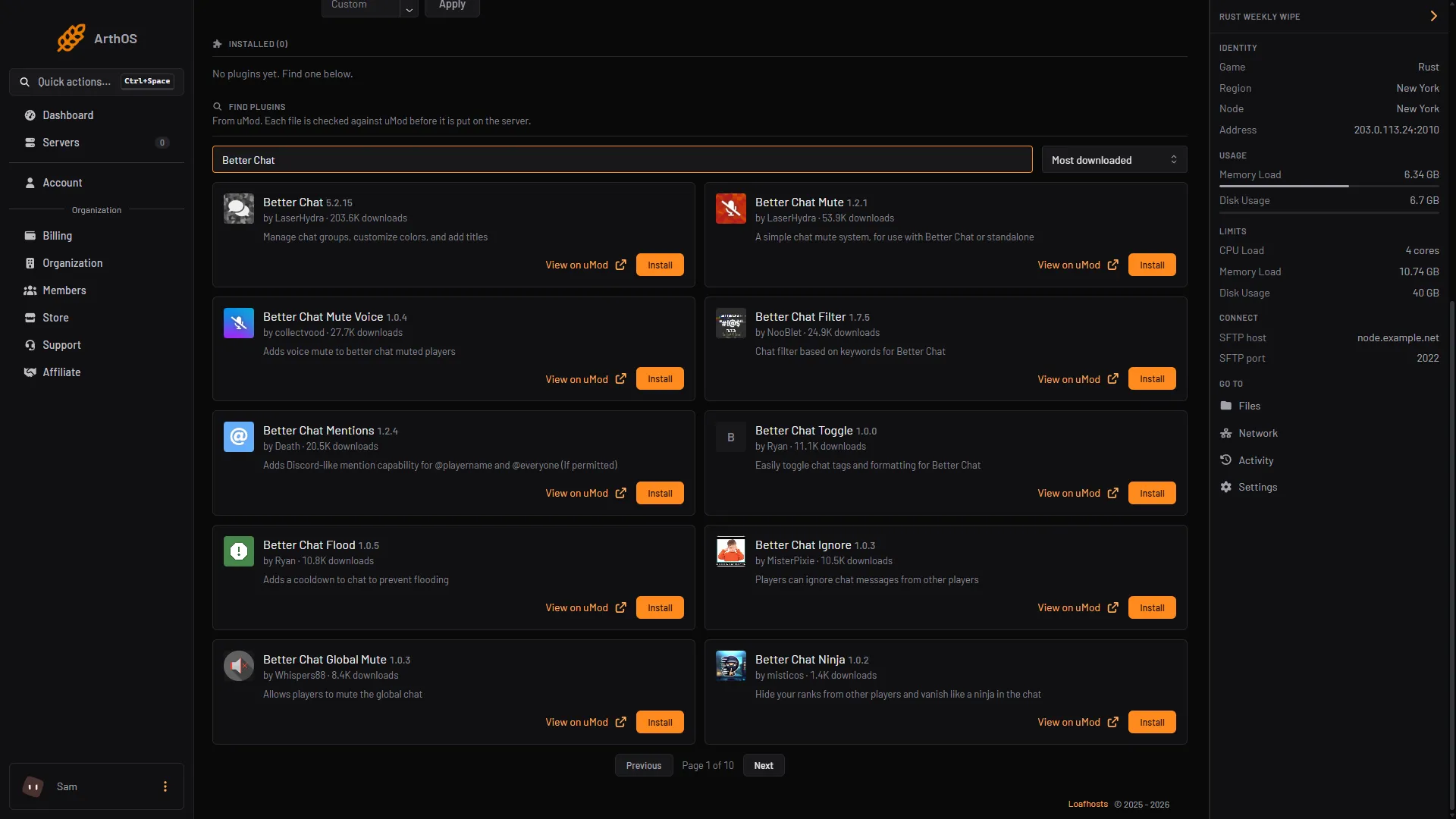Go to Billing page
The image size is (1456, 819).
[96, 236]
